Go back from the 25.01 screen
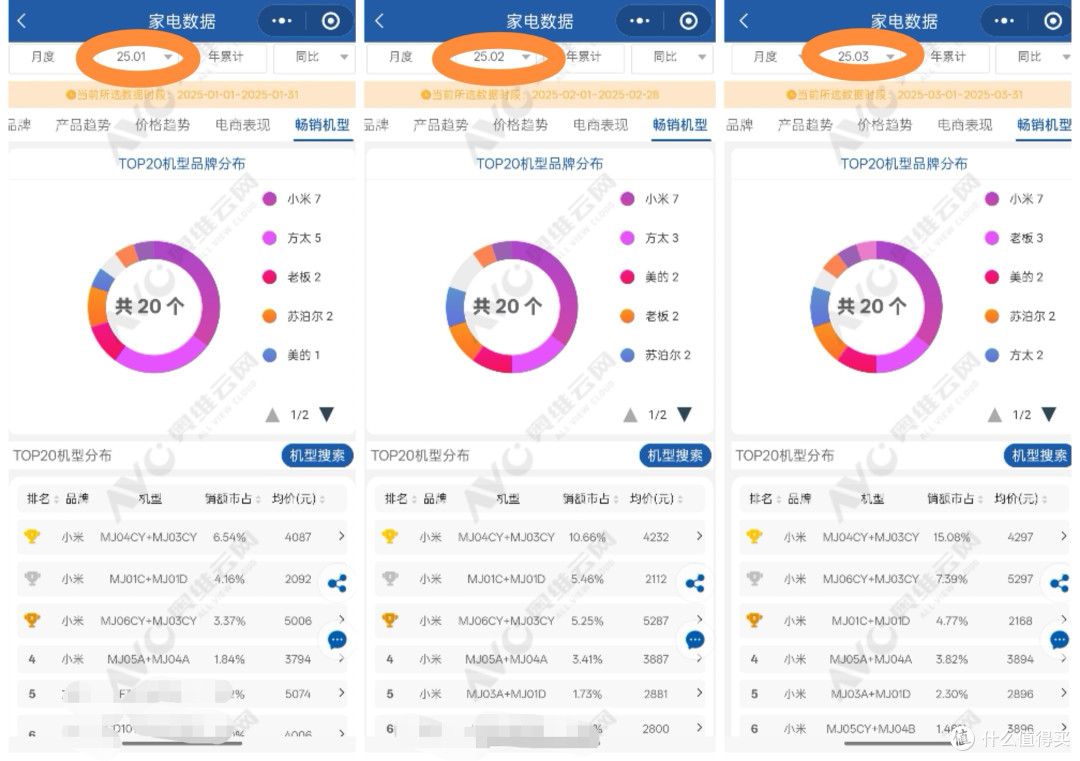Image resolution: width=1080 pixels, height=761 pixels. [21, 21]
